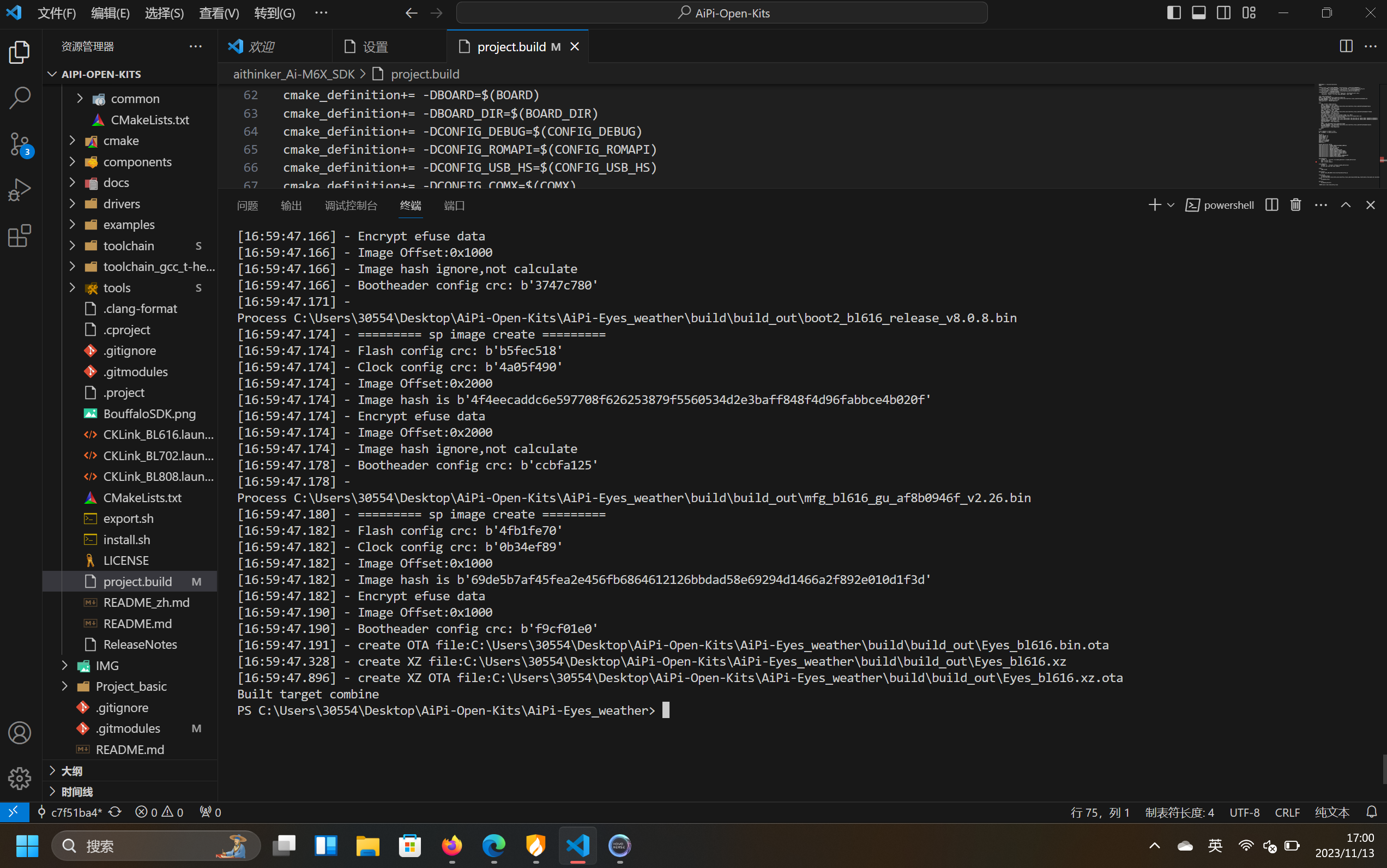Click git branch c7f51ba4* in status bar
This screenshot has height=868, width=1387.
(x=69, y=812)
